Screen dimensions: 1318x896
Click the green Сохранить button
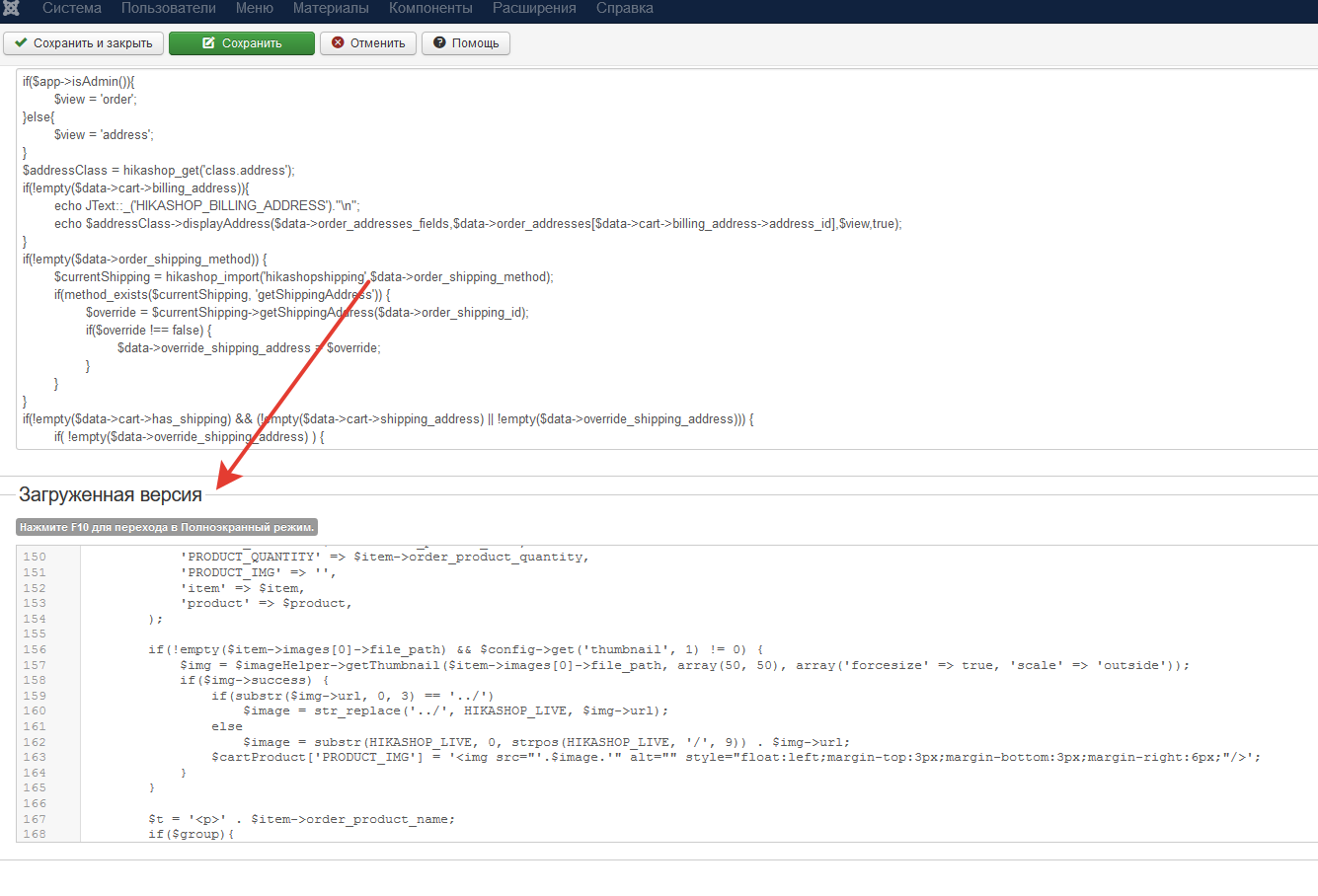pos(242,43)
